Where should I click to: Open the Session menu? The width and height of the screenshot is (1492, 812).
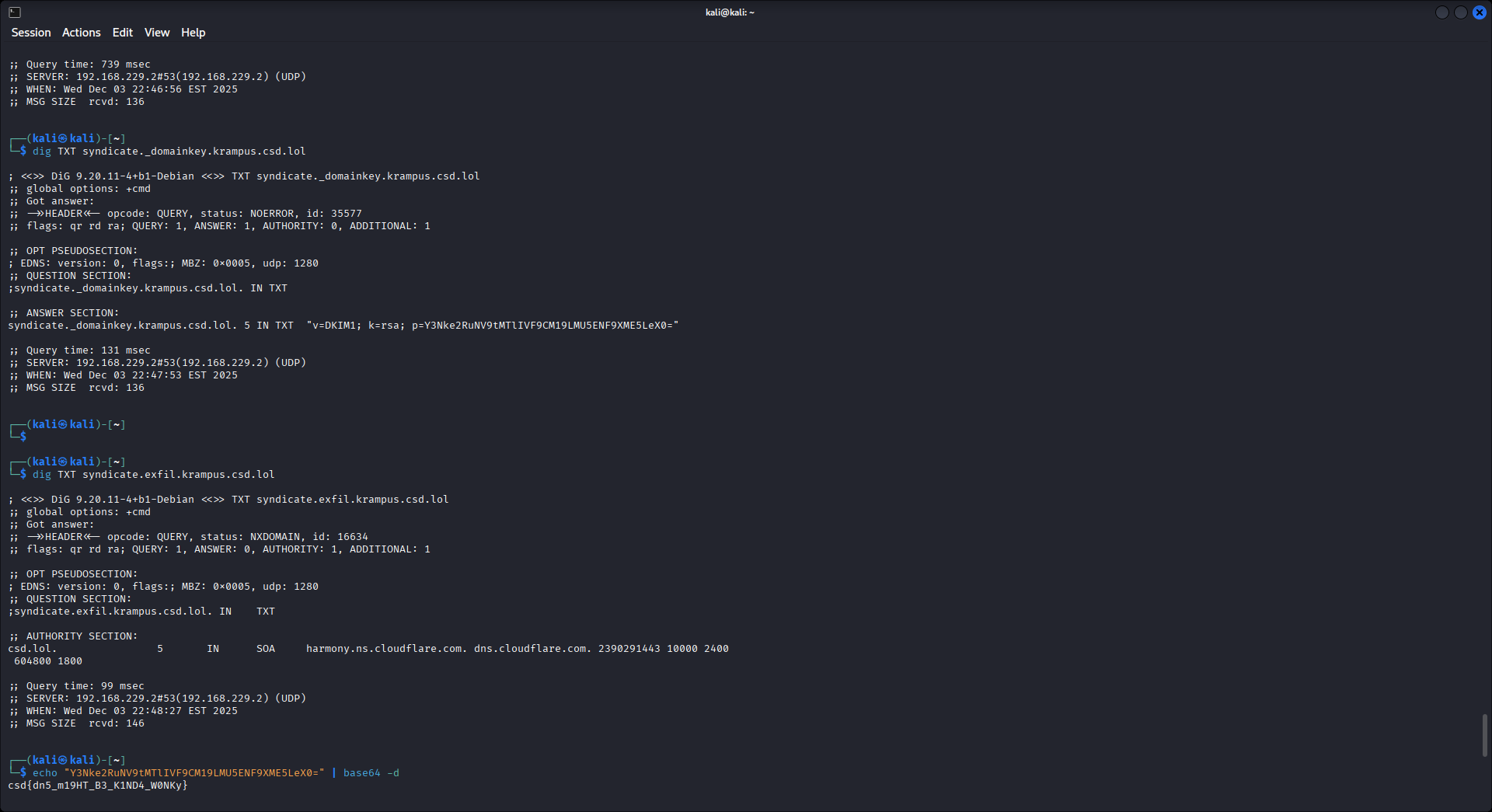click(x=30, y=33)
